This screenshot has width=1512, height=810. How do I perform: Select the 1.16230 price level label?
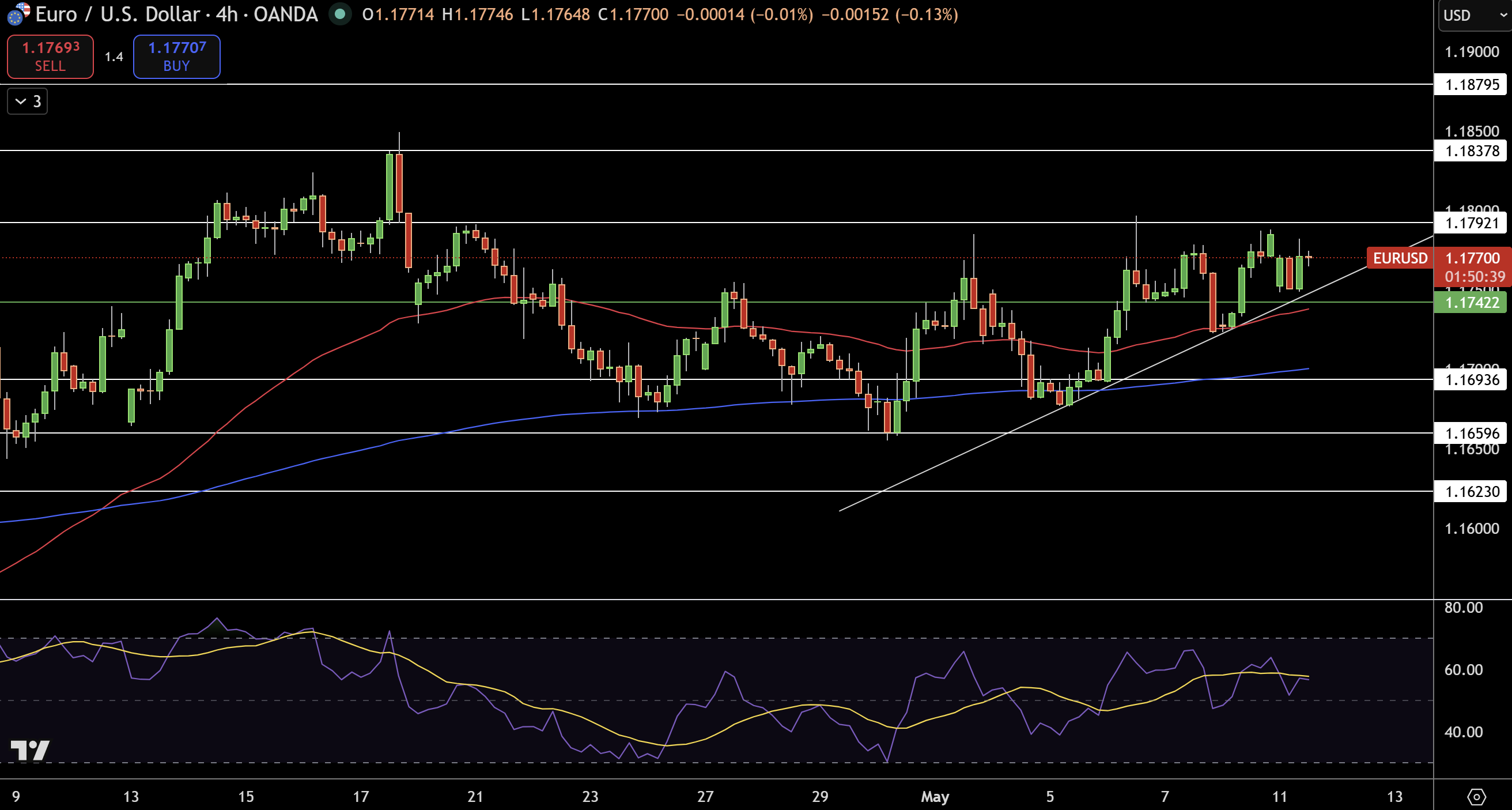coord(1472,492)
